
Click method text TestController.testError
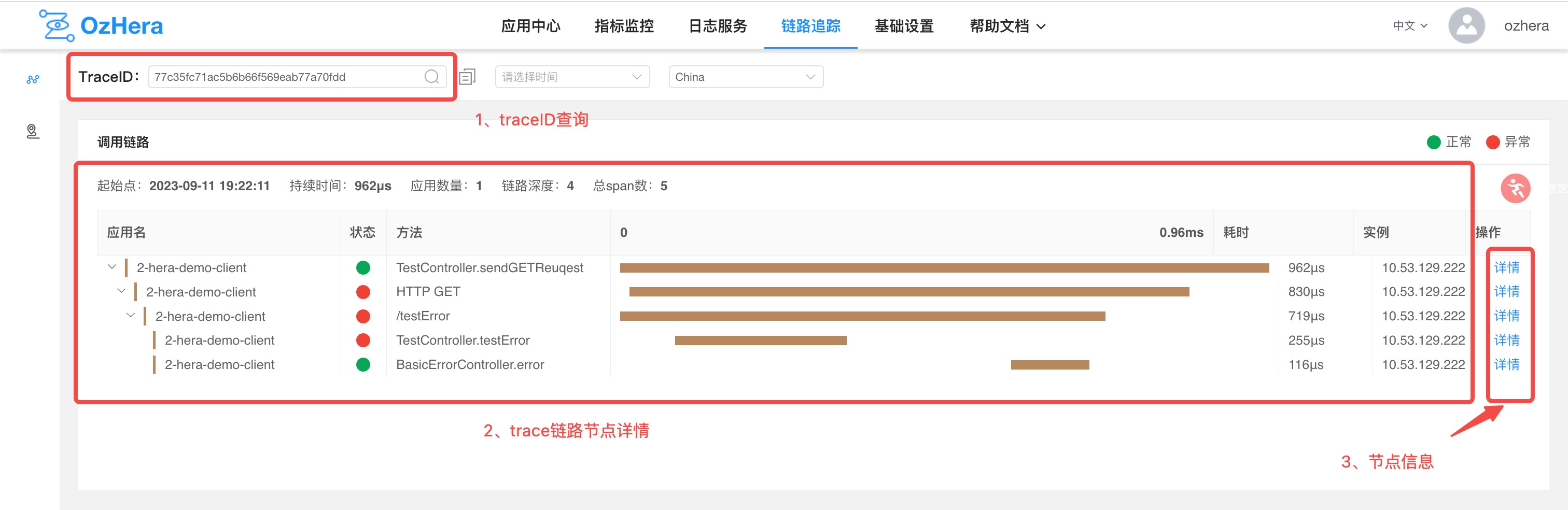click(x=463, y=340)
